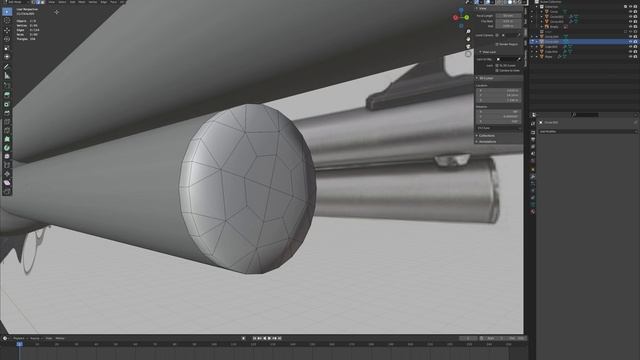Hide the highlighted outliner object via eye icon
The height and width of the screenshot is (360, 640).
pyautogui.click(x=631, y=42)
